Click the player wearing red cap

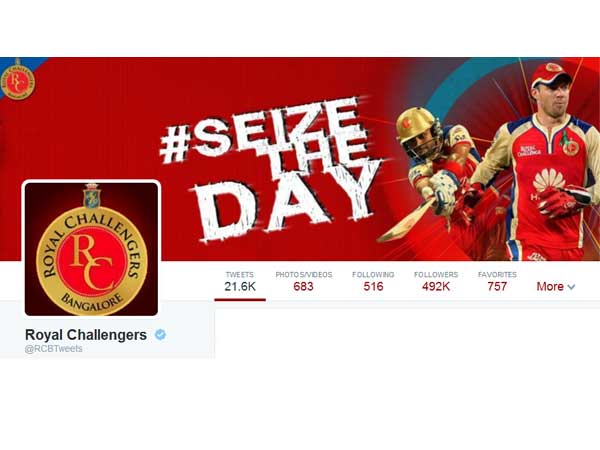[543, 163]
